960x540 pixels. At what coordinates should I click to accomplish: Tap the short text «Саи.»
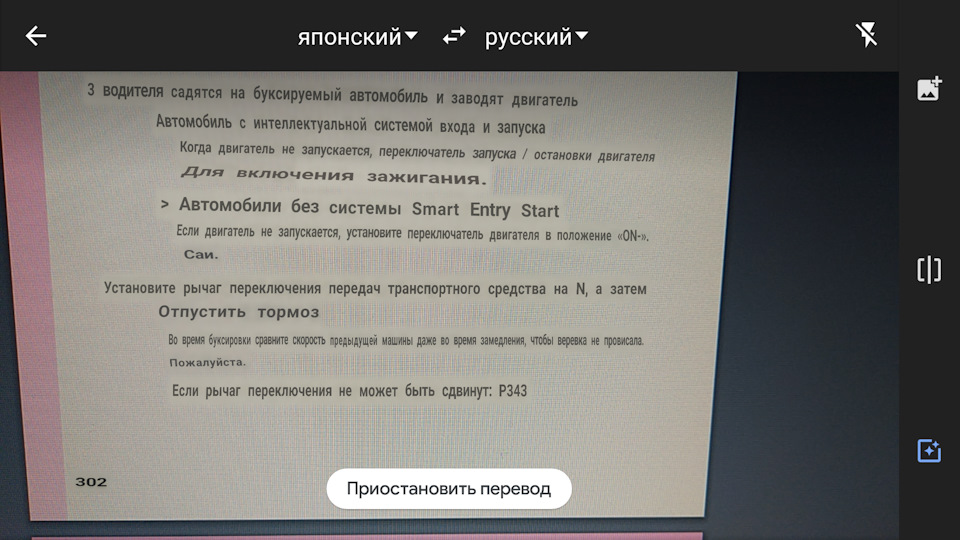coord(200,254)
